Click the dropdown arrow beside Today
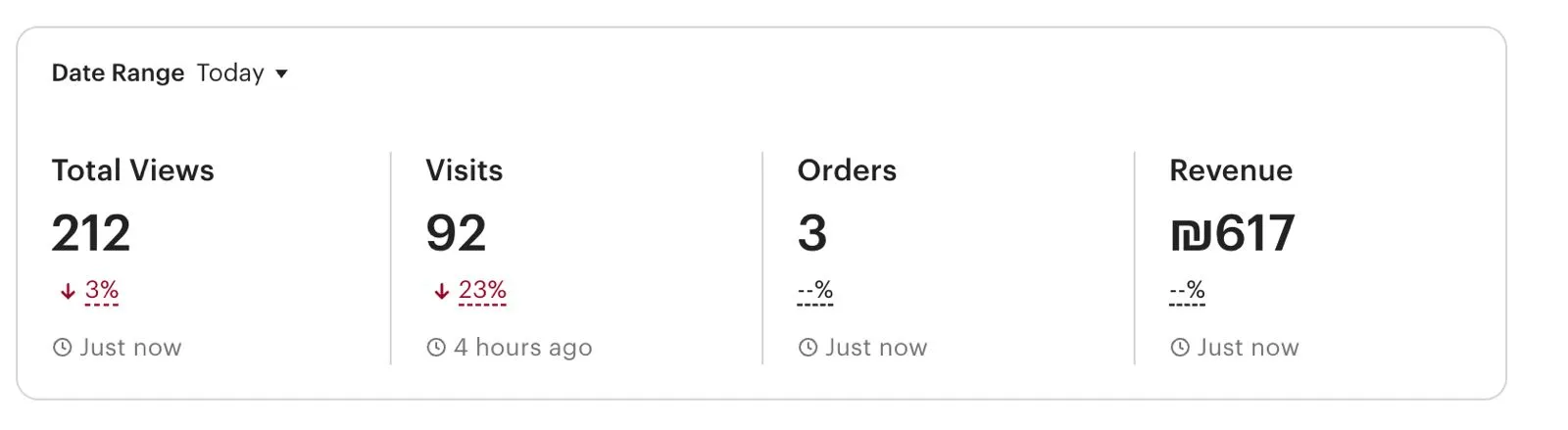1568x430 pixels. 281,73
